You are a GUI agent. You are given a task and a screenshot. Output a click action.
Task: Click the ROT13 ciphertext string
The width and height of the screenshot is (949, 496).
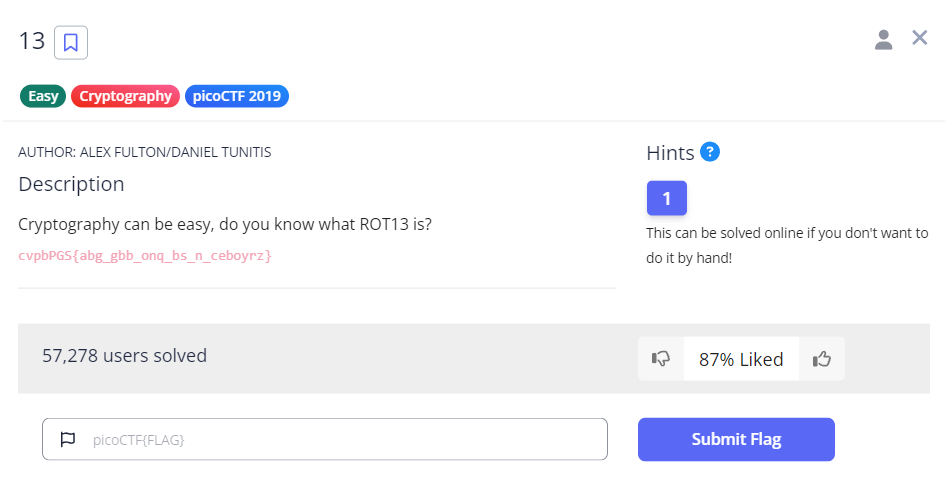tap(145, 256)
